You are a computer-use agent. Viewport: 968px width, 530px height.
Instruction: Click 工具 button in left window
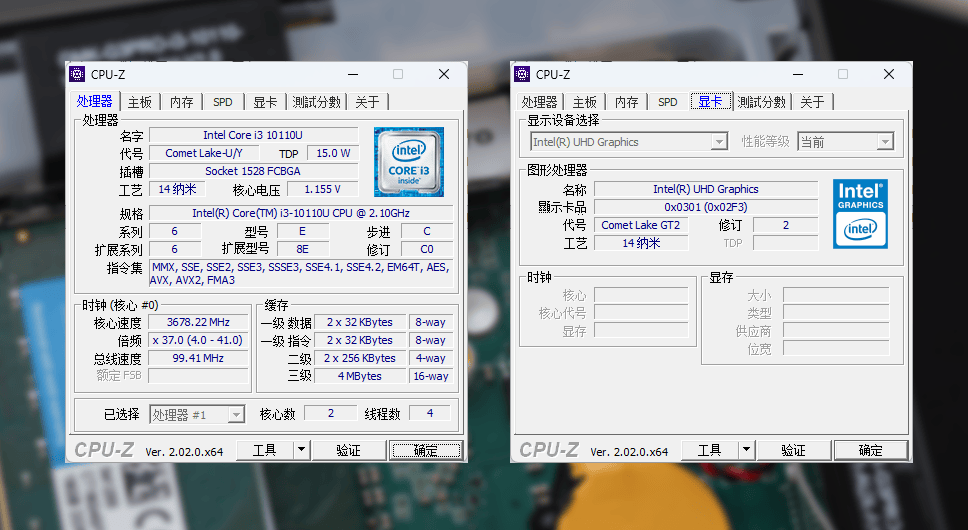click(265, 450)
